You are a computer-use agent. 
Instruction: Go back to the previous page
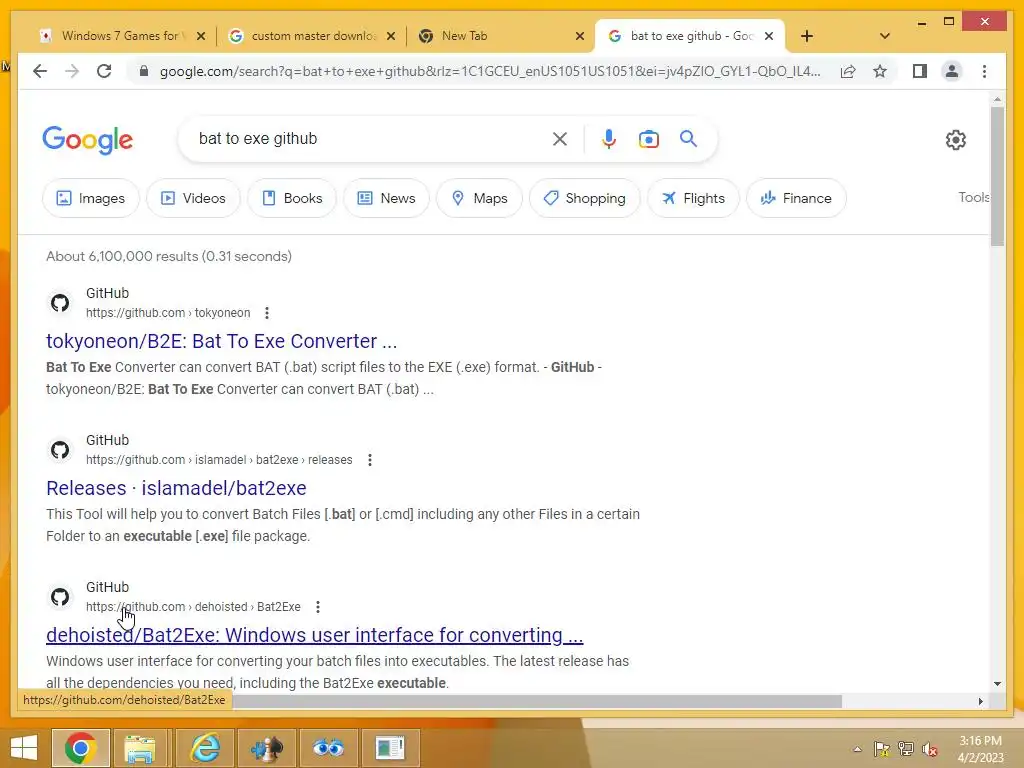pyautogui.click(x=40, y=71)
